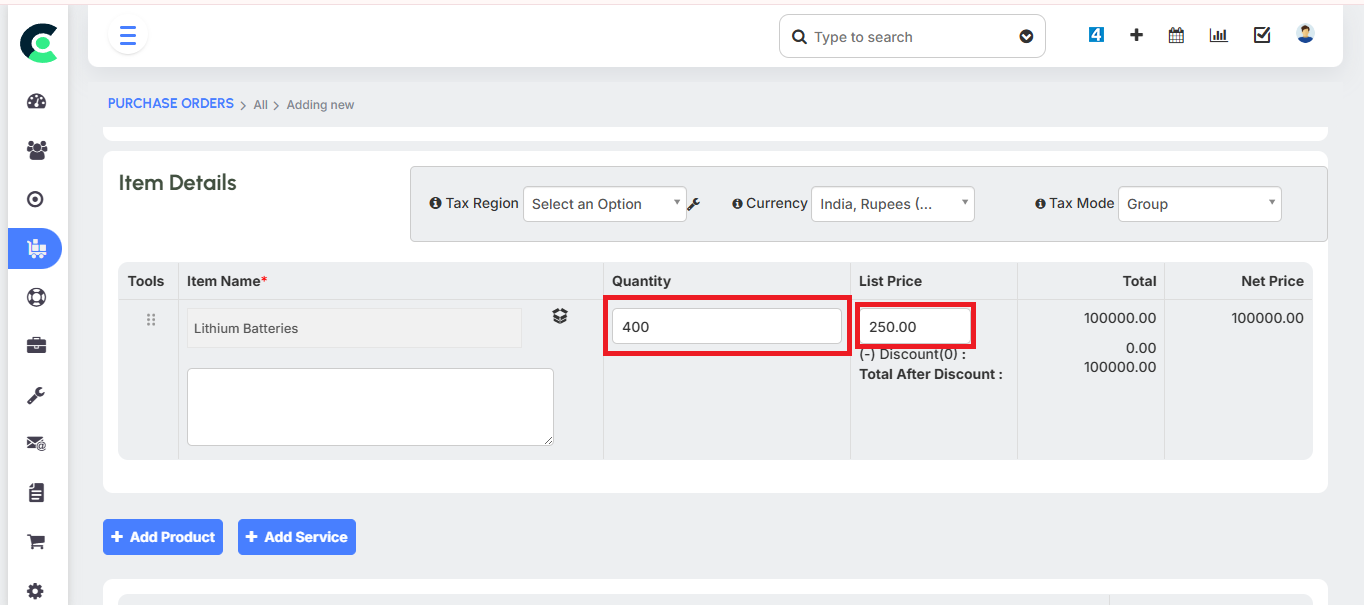Click the stacked layers icon next to Lithium Batteries
The image size is (1364, 605).
[x=560, y=315]
